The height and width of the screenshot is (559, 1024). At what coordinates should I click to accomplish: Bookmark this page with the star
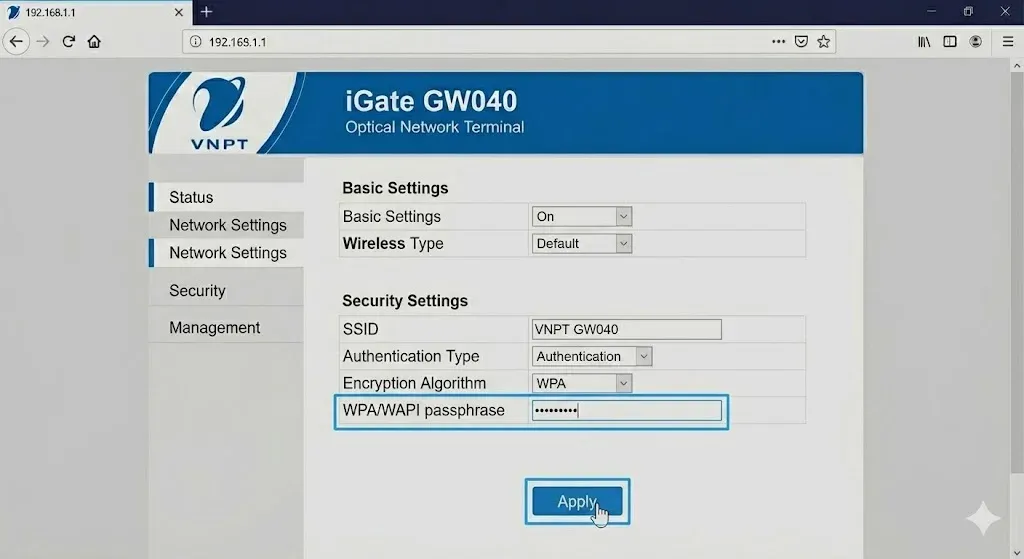tap(824, 42)
